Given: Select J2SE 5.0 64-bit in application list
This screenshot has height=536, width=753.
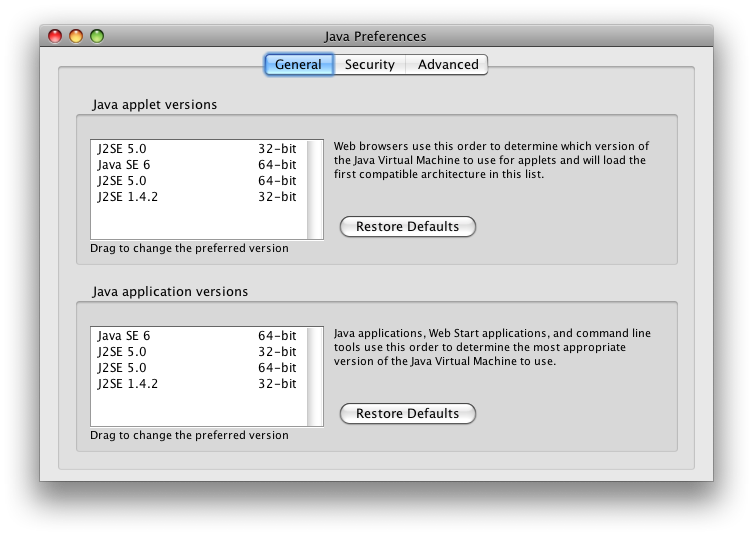Looking at the screenshot, I should pyautogui.click(x=198, y=367).
